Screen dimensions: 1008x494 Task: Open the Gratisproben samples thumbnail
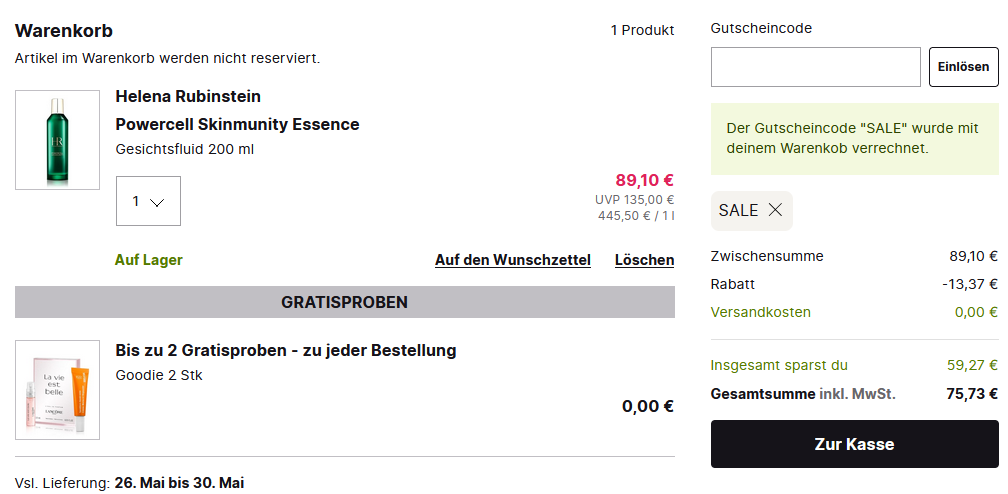tap(57, 390)
